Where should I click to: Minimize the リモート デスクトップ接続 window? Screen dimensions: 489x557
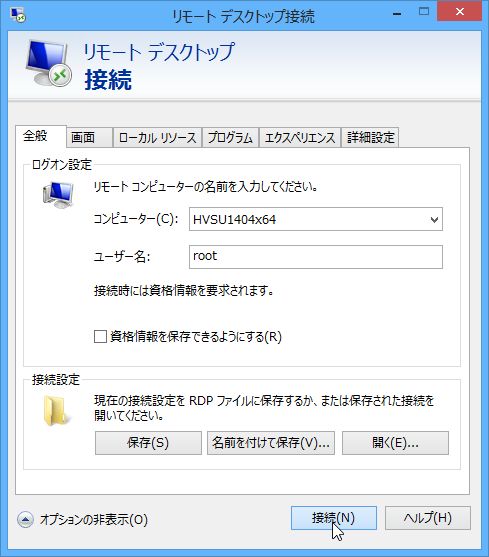pyautogui.click(x=397, y=14)
